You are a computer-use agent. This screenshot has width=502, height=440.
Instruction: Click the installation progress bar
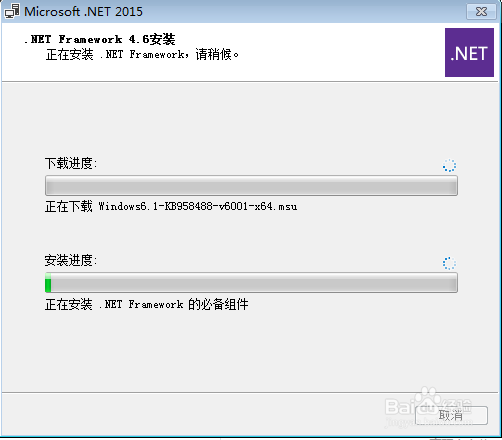click(251, 283)
